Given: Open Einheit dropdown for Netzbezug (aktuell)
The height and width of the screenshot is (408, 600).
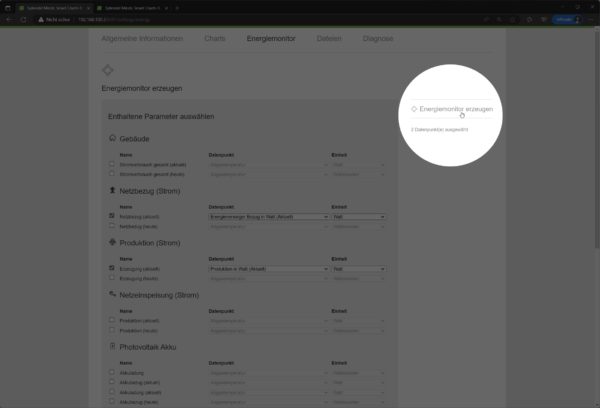Looking at the screenshot, I should pyautogui.click(x=359, y=217).
